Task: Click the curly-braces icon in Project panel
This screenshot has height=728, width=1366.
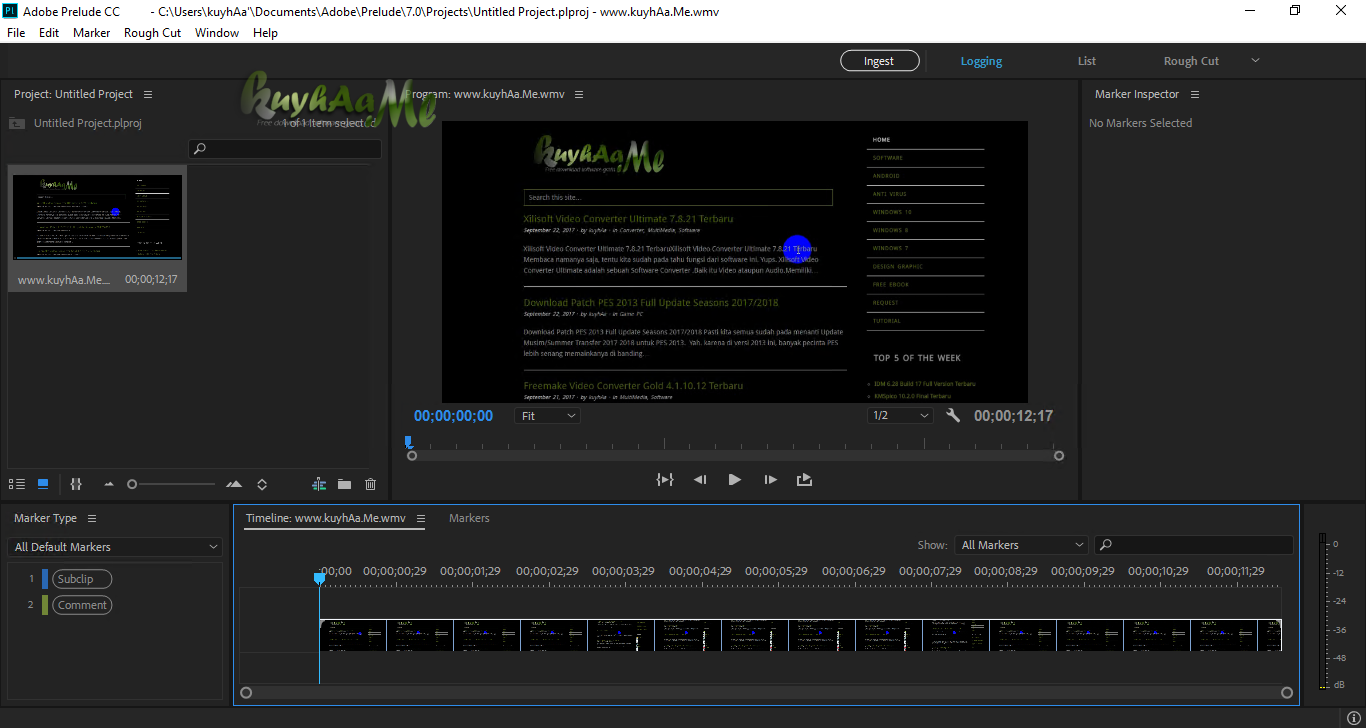Action: 75,484
